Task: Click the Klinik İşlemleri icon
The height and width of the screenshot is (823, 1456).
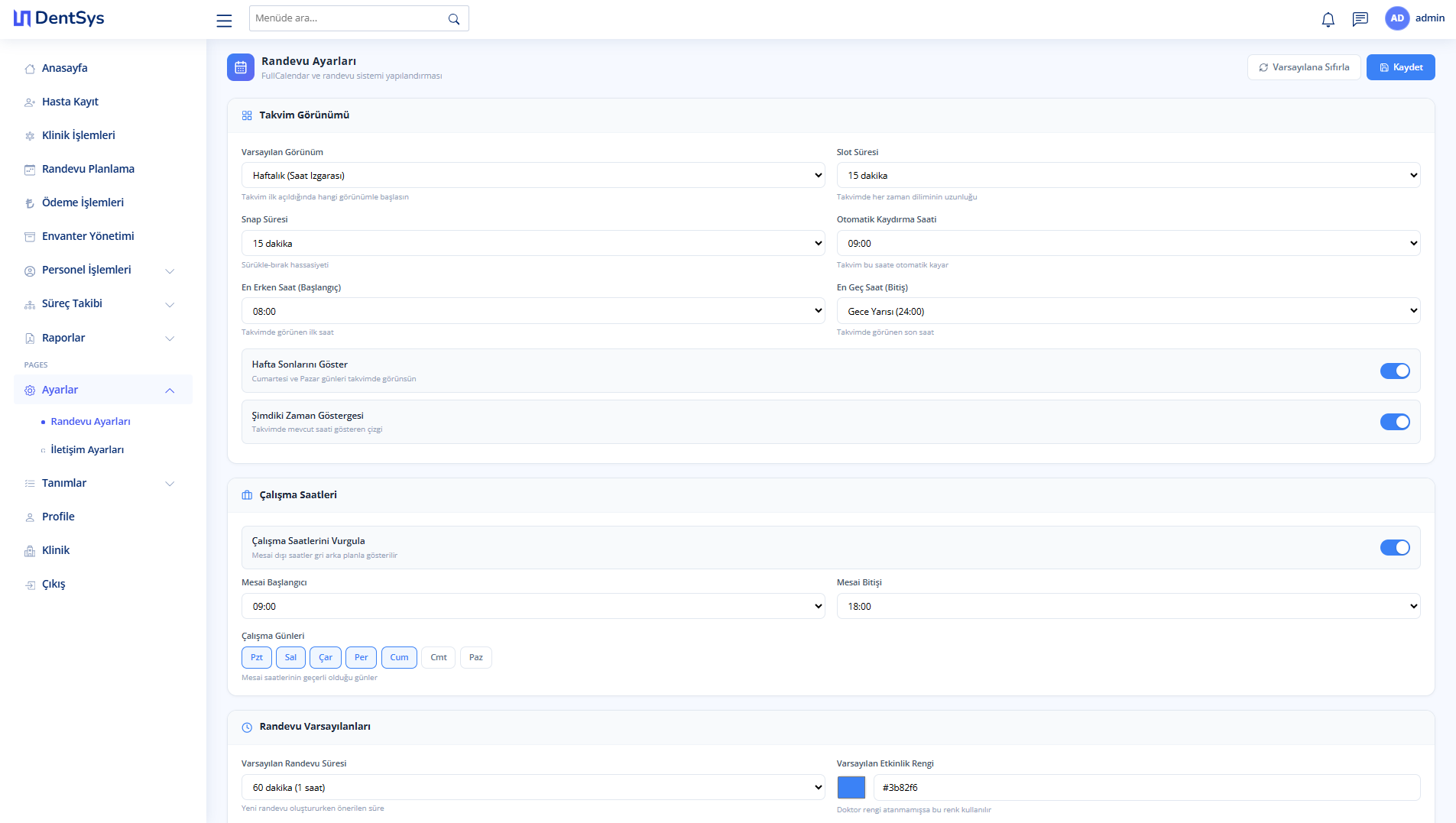Action: 30,136
